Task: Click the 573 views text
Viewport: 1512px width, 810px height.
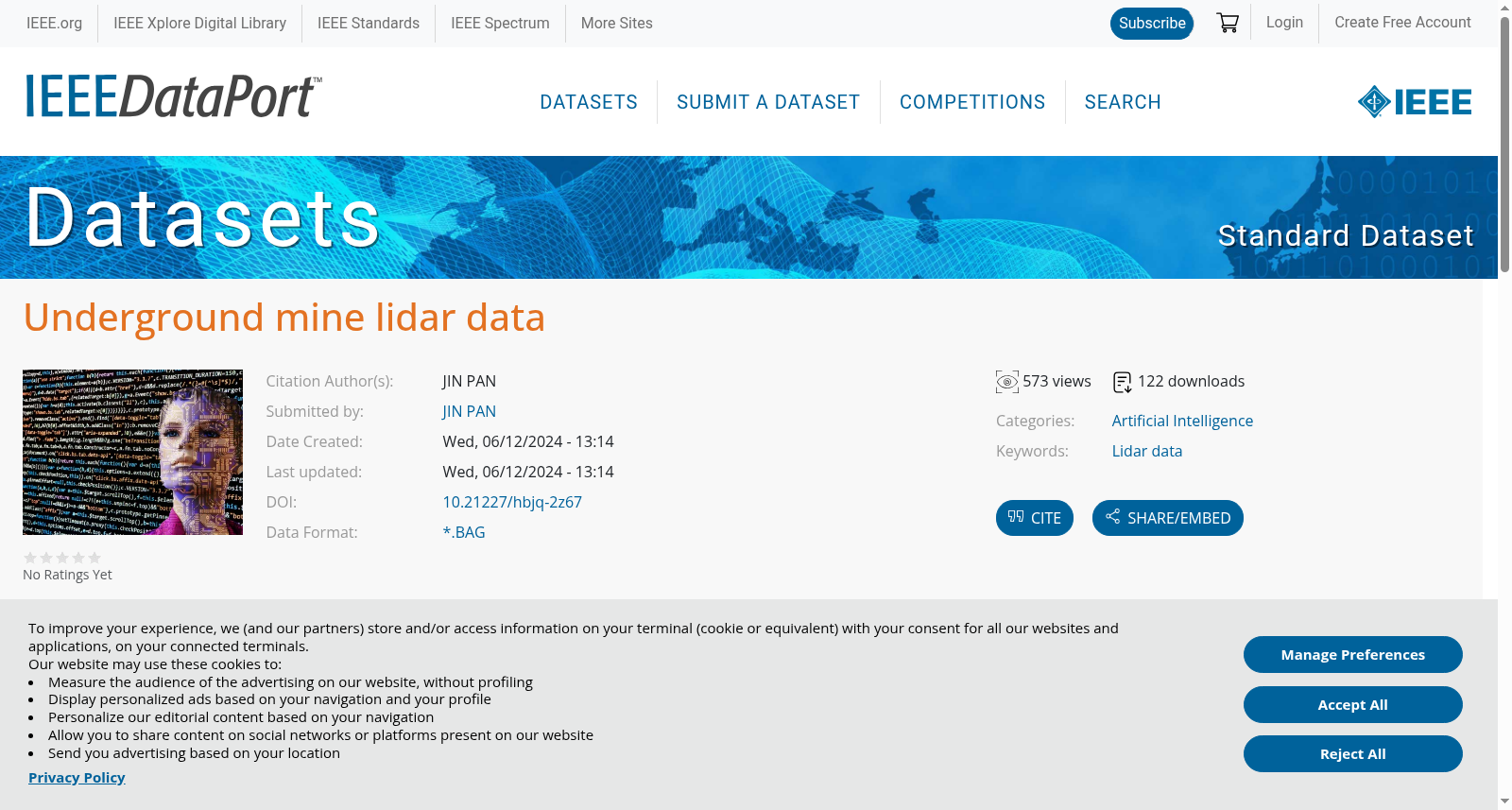Action: (1057, 382)
